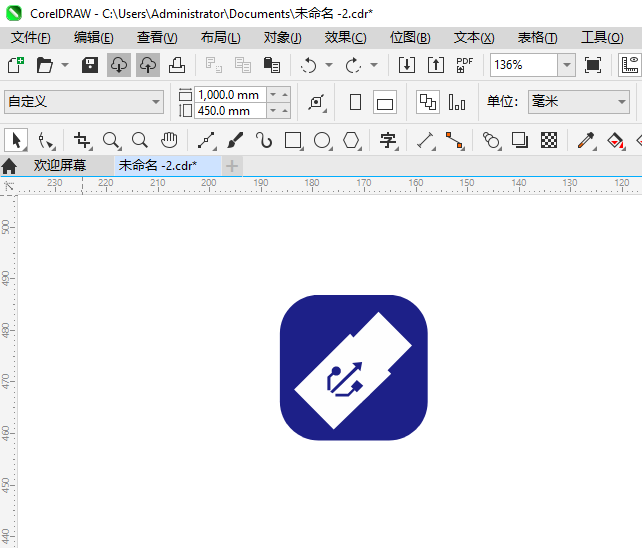Open the 编辑(E) menu

tap(94, 38)
